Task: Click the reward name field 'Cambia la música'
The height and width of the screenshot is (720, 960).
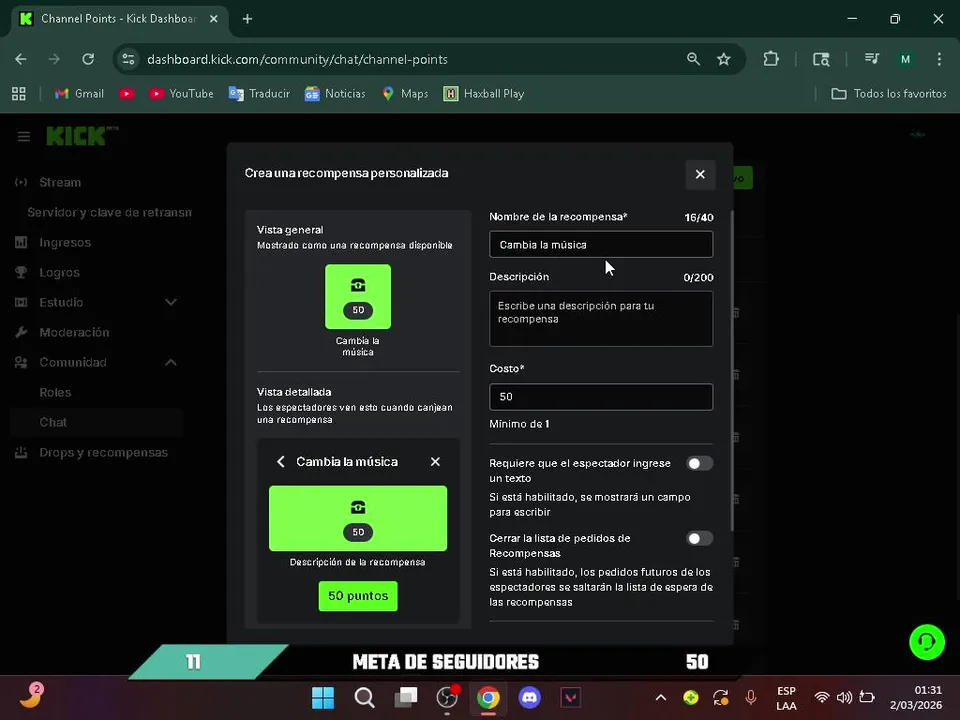Action: tap(601, 244)
